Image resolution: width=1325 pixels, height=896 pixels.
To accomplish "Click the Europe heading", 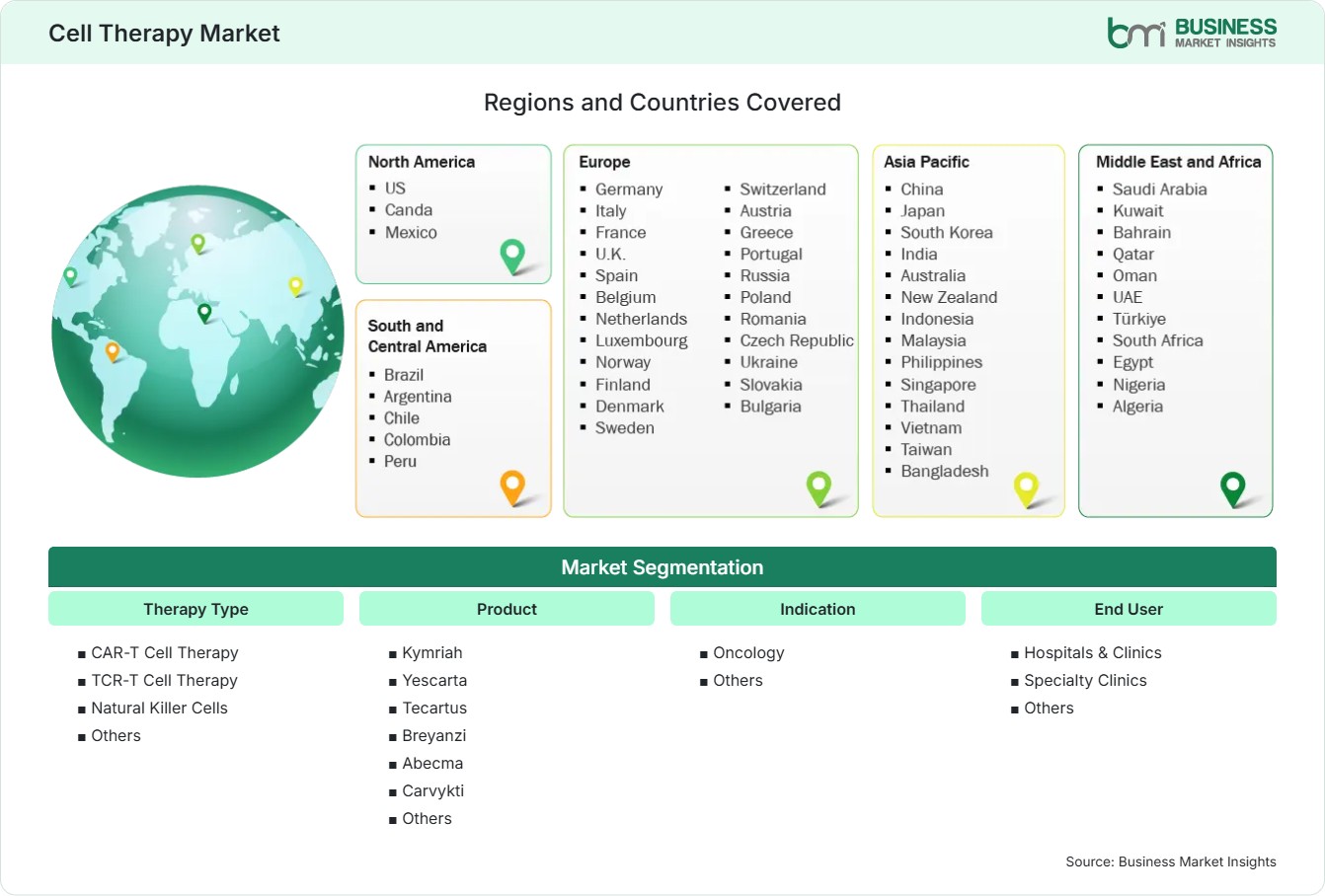I will (604, 162).
